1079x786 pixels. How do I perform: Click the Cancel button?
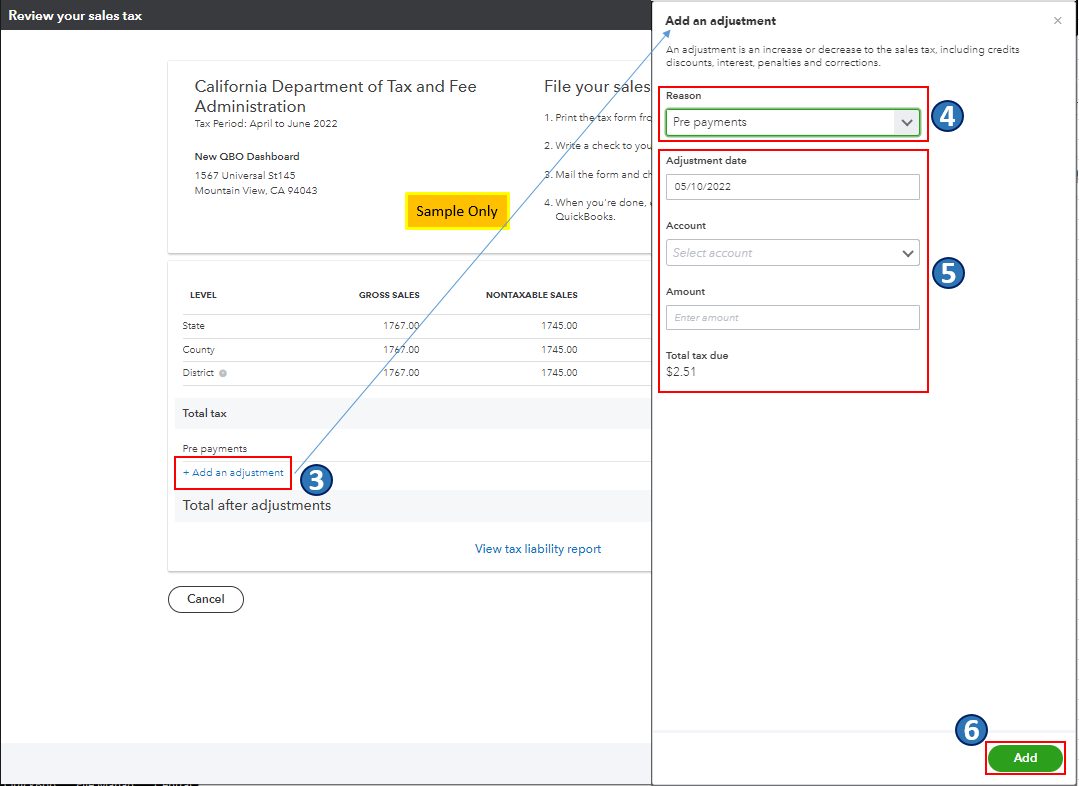[x=206, y=599]
